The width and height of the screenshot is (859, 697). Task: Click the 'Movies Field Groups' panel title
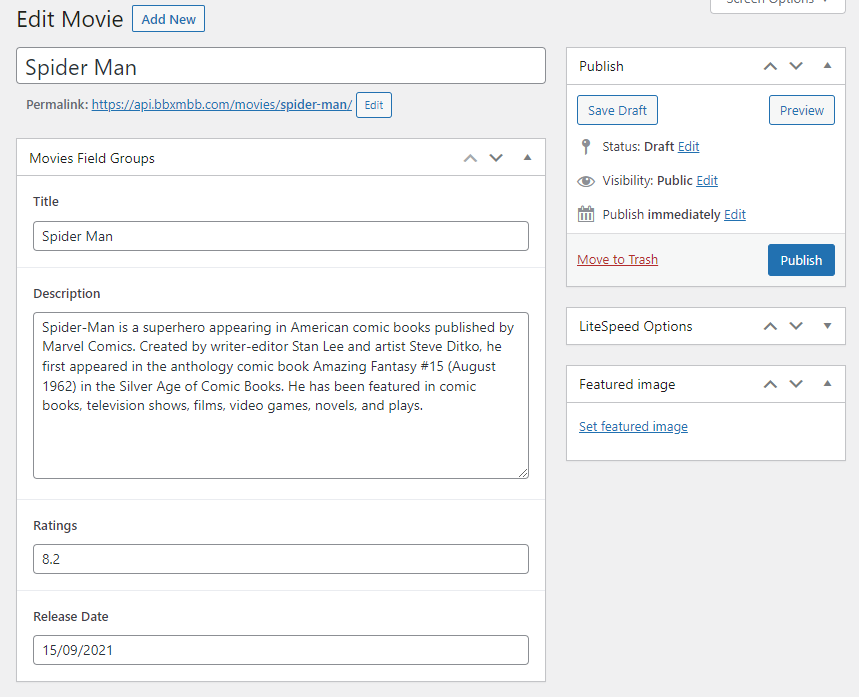92,158
